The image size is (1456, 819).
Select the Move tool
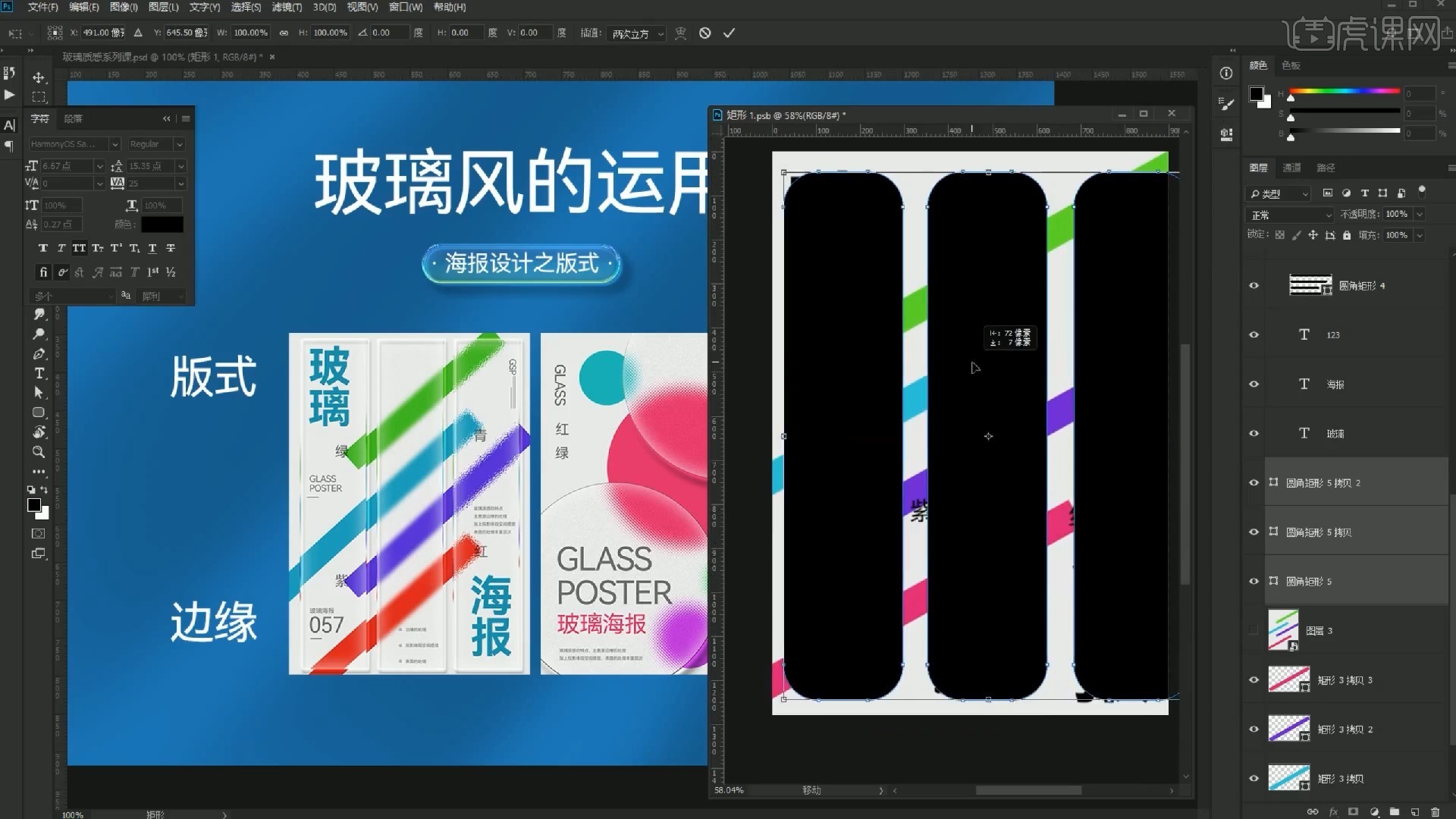tap(39, 77)
